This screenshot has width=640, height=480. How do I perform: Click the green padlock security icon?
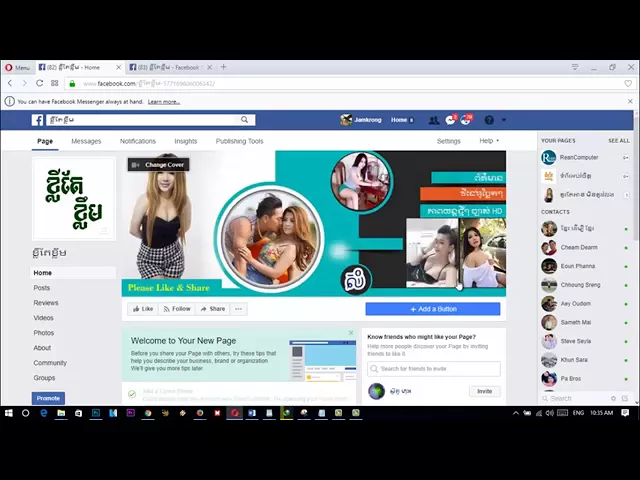tap(72, 84)
